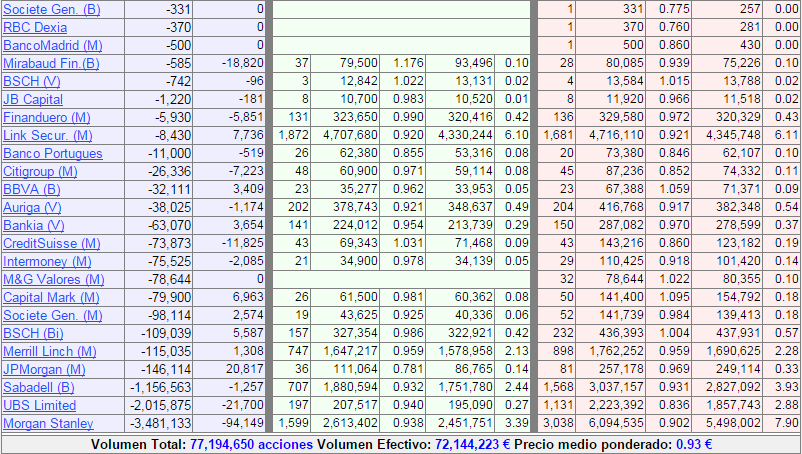802x454 pixels.
Task: Open the CreditSuisse (M) link
Action: click(x=52, y=244)
